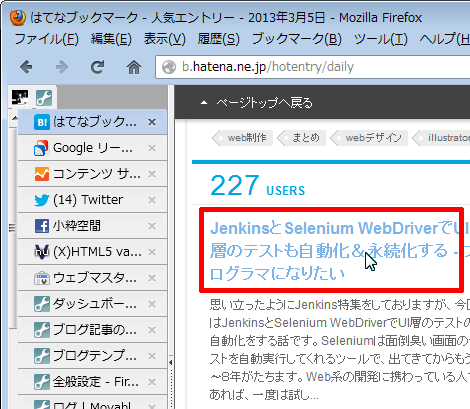Close the Google リー tab

point(152,148)
